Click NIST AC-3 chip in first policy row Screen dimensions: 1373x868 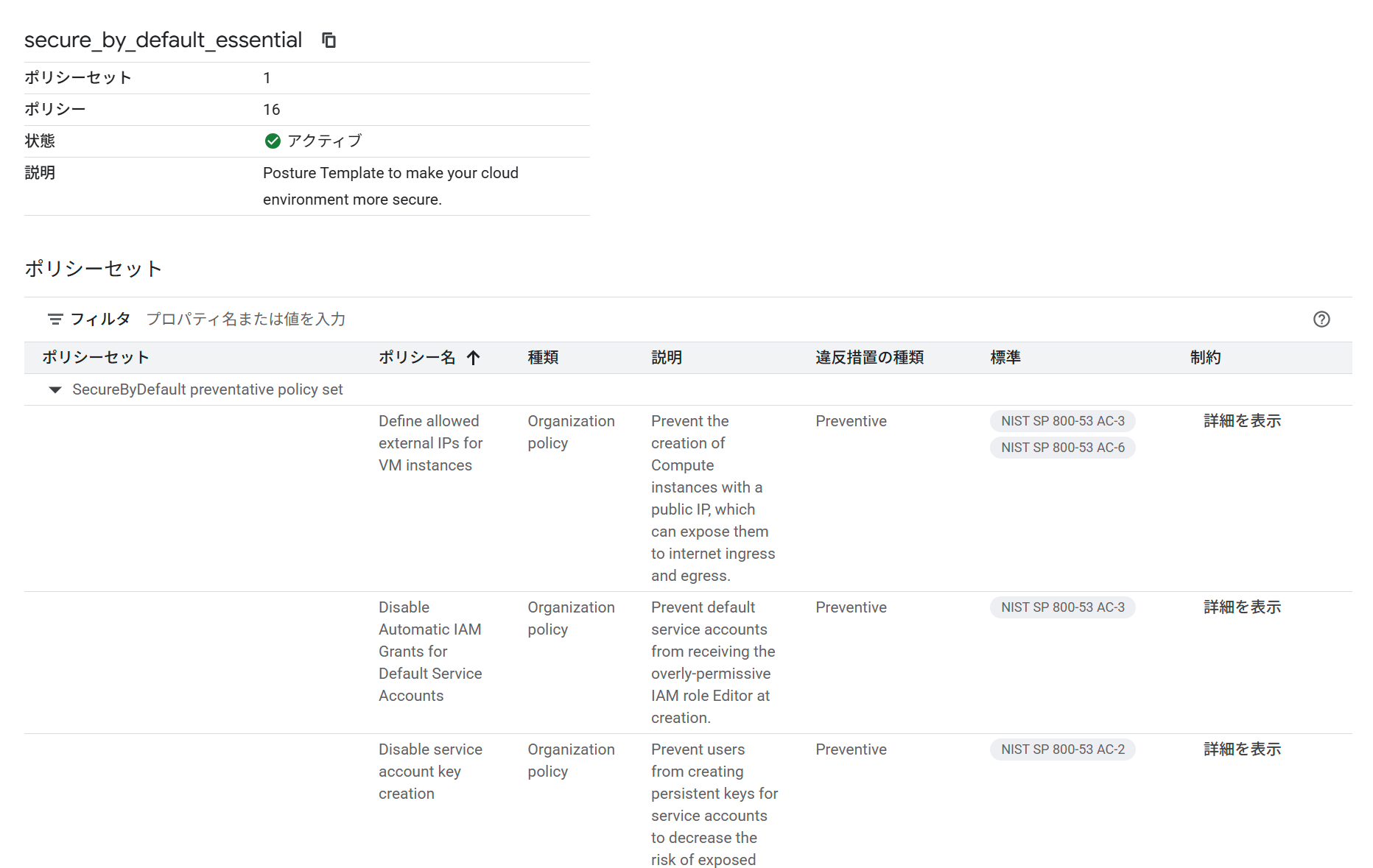coord(1062,421)
